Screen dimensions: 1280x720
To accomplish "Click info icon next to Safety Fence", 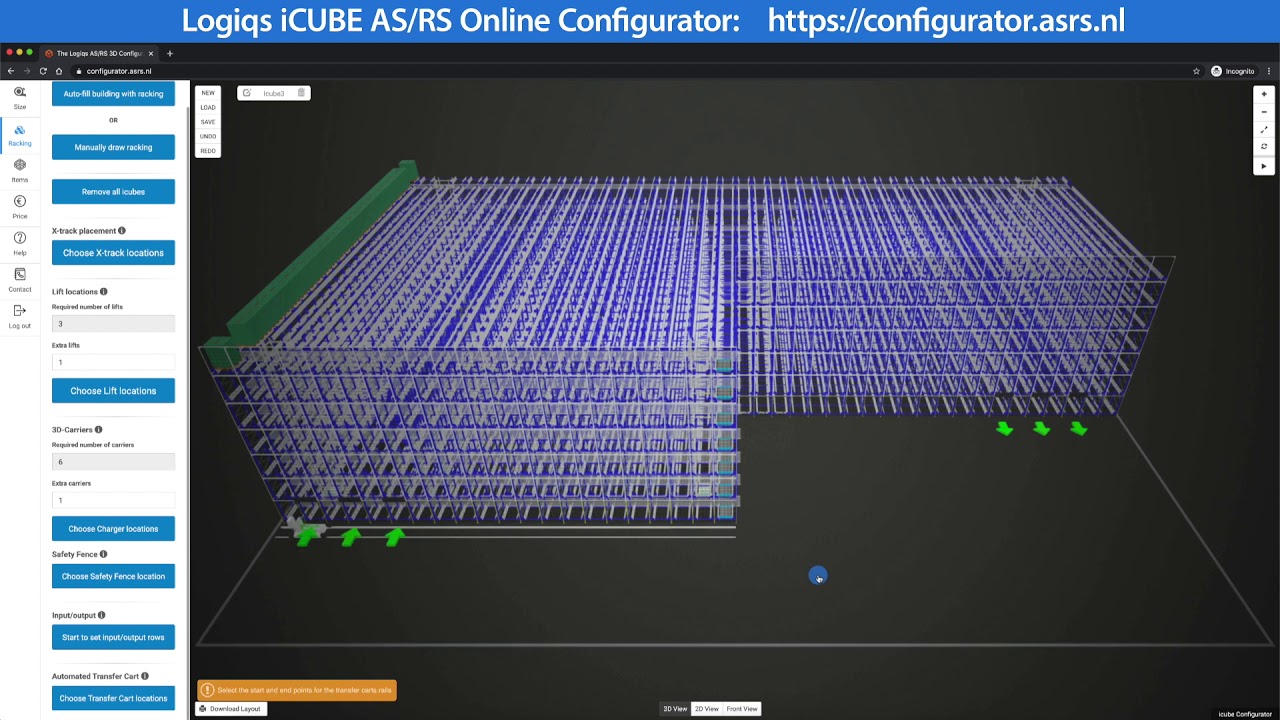I will pos(103,554).
